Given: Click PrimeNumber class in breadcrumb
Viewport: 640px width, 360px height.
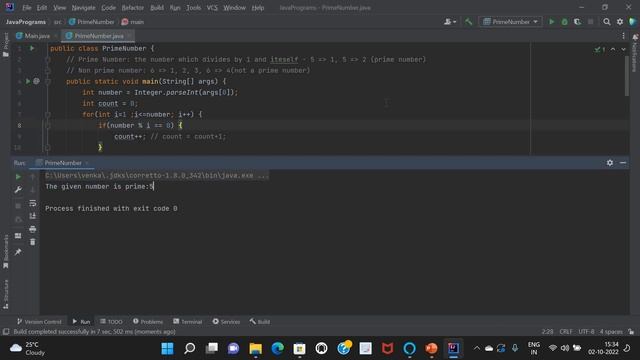Looking at the screenshot, I should pos(92,22).
